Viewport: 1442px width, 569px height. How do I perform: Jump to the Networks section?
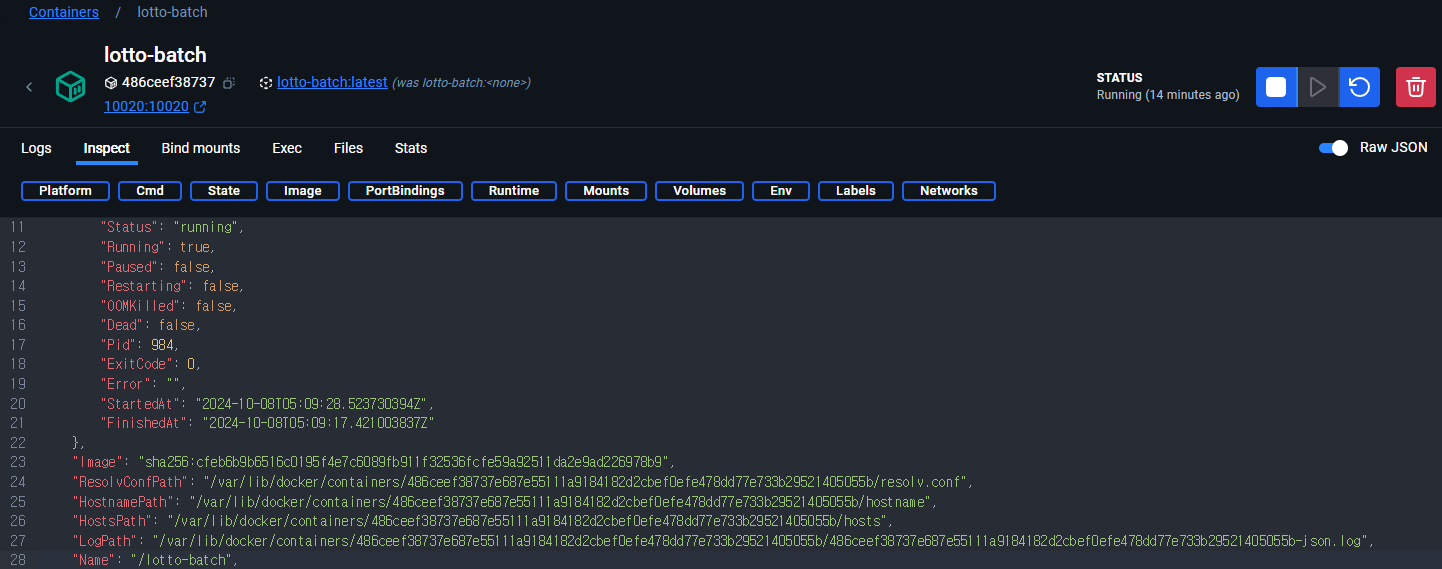coord(949,191)
